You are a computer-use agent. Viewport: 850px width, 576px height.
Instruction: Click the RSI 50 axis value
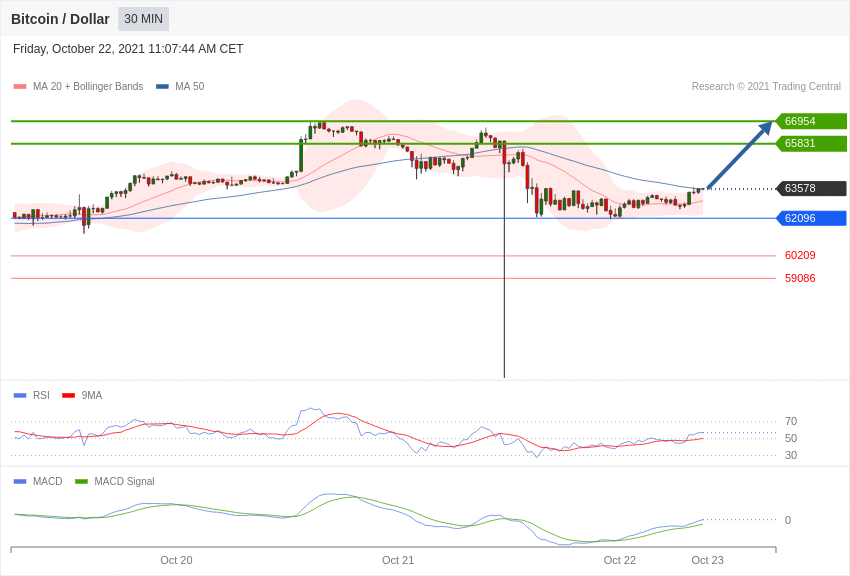click(791, 438)
